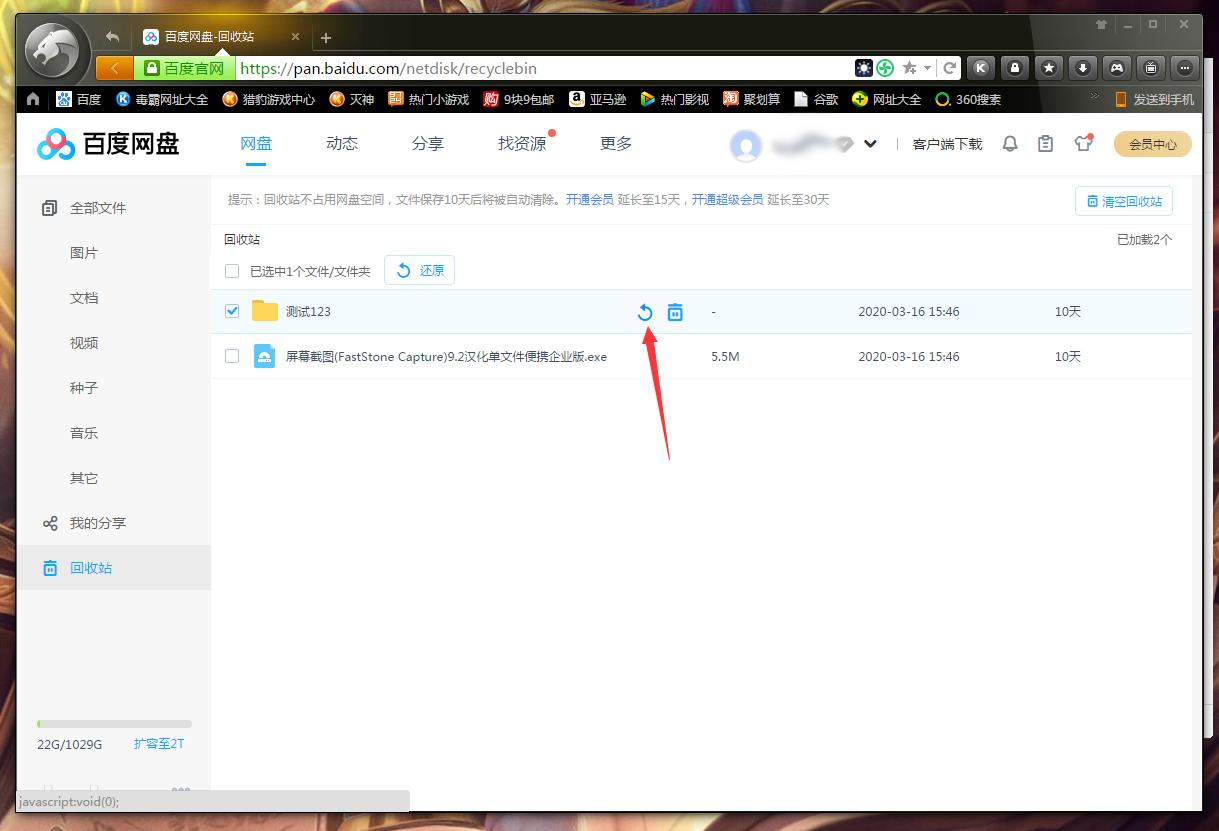Screen dimensions: 1219x831
Task: Open the 找资源 menu item
Action: (520, 143)
